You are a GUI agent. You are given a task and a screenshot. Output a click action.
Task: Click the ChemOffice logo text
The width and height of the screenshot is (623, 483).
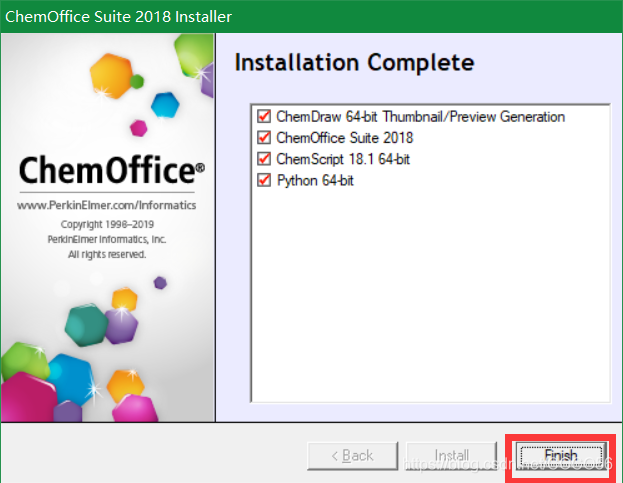point(112,170)
